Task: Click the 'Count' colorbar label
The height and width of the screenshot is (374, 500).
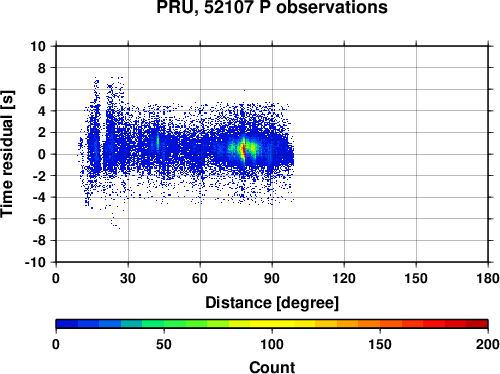Action: (x=272, y=367)
